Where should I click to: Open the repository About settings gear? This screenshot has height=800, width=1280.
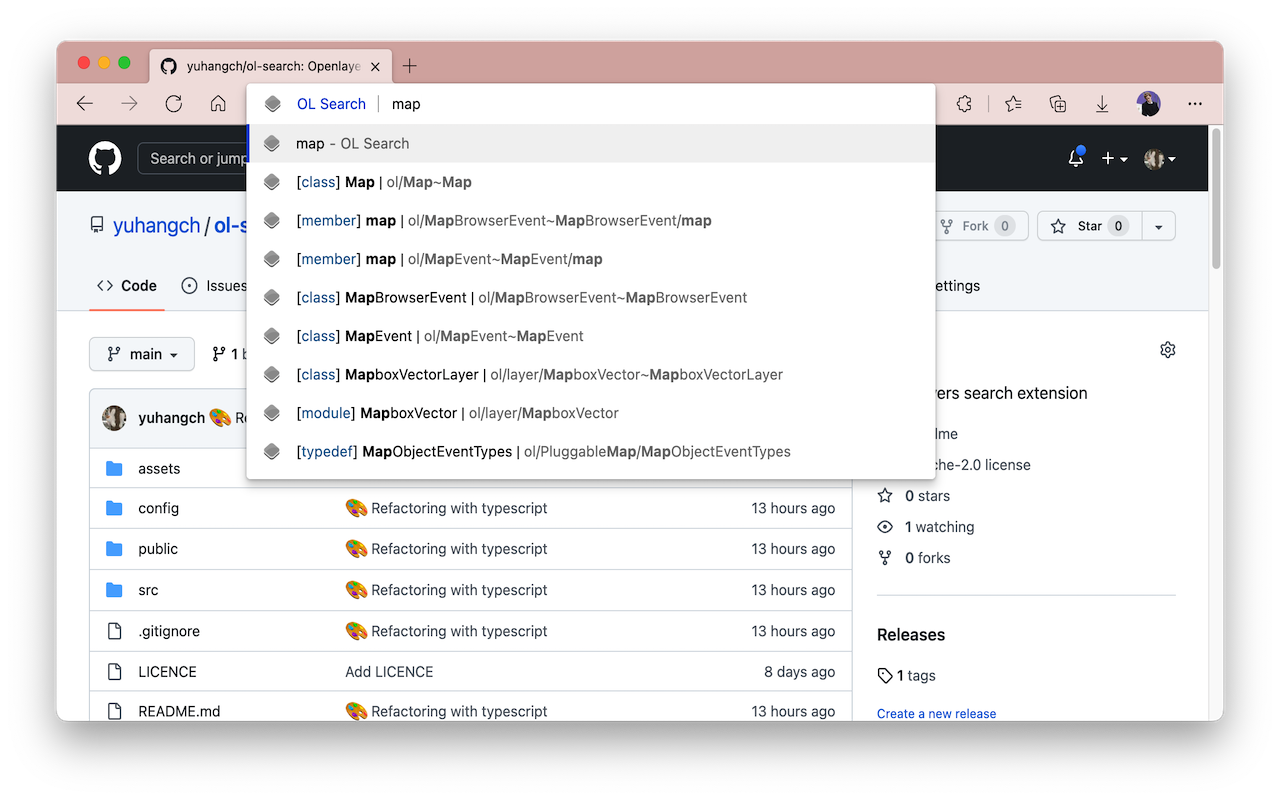(1167, 350)
